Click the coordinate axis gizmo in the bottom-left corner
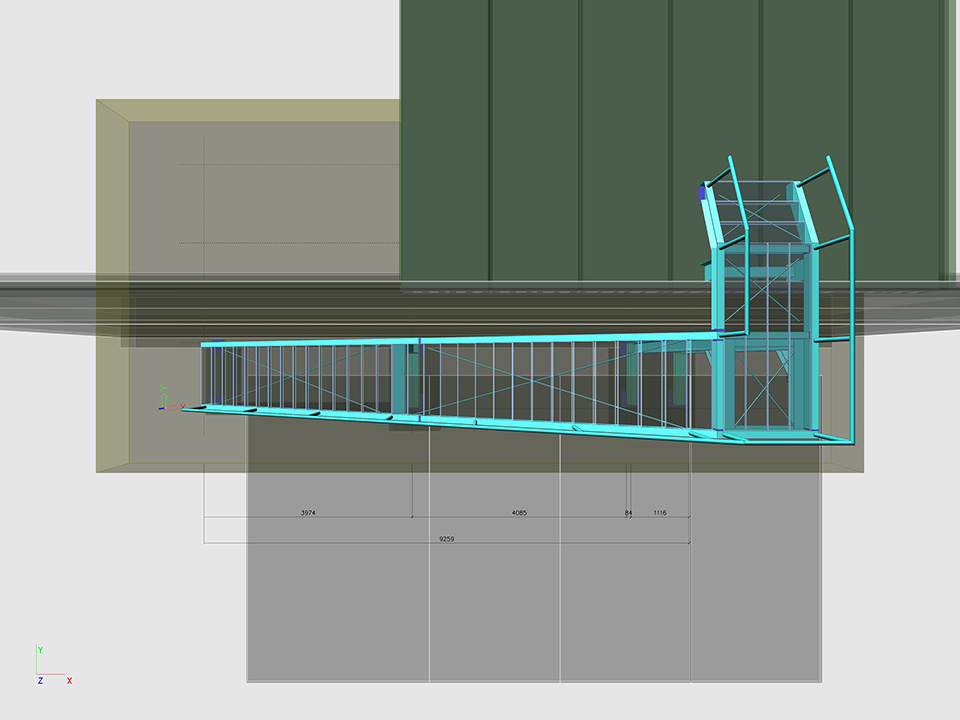The image size is (960, 720). tap(48, 668)
